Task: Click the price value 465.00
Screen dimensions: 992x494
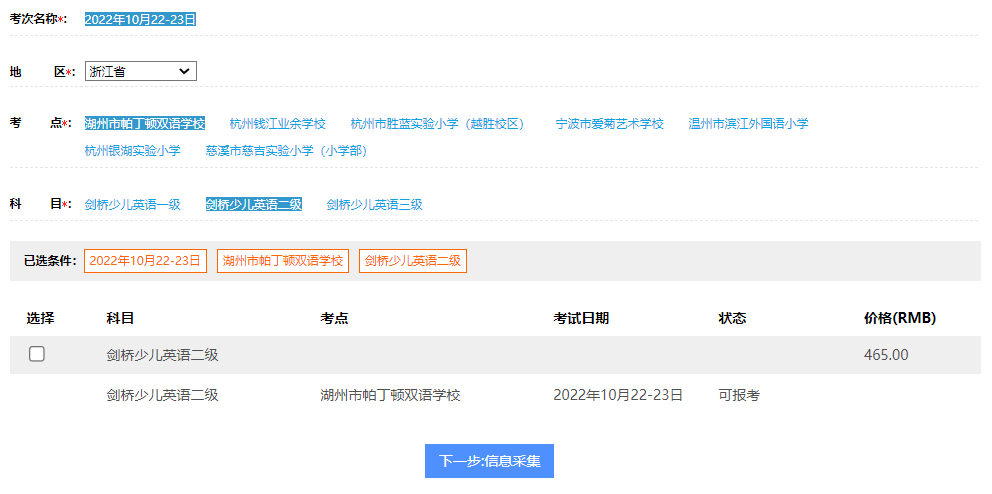Action: (x=886, y=355)
